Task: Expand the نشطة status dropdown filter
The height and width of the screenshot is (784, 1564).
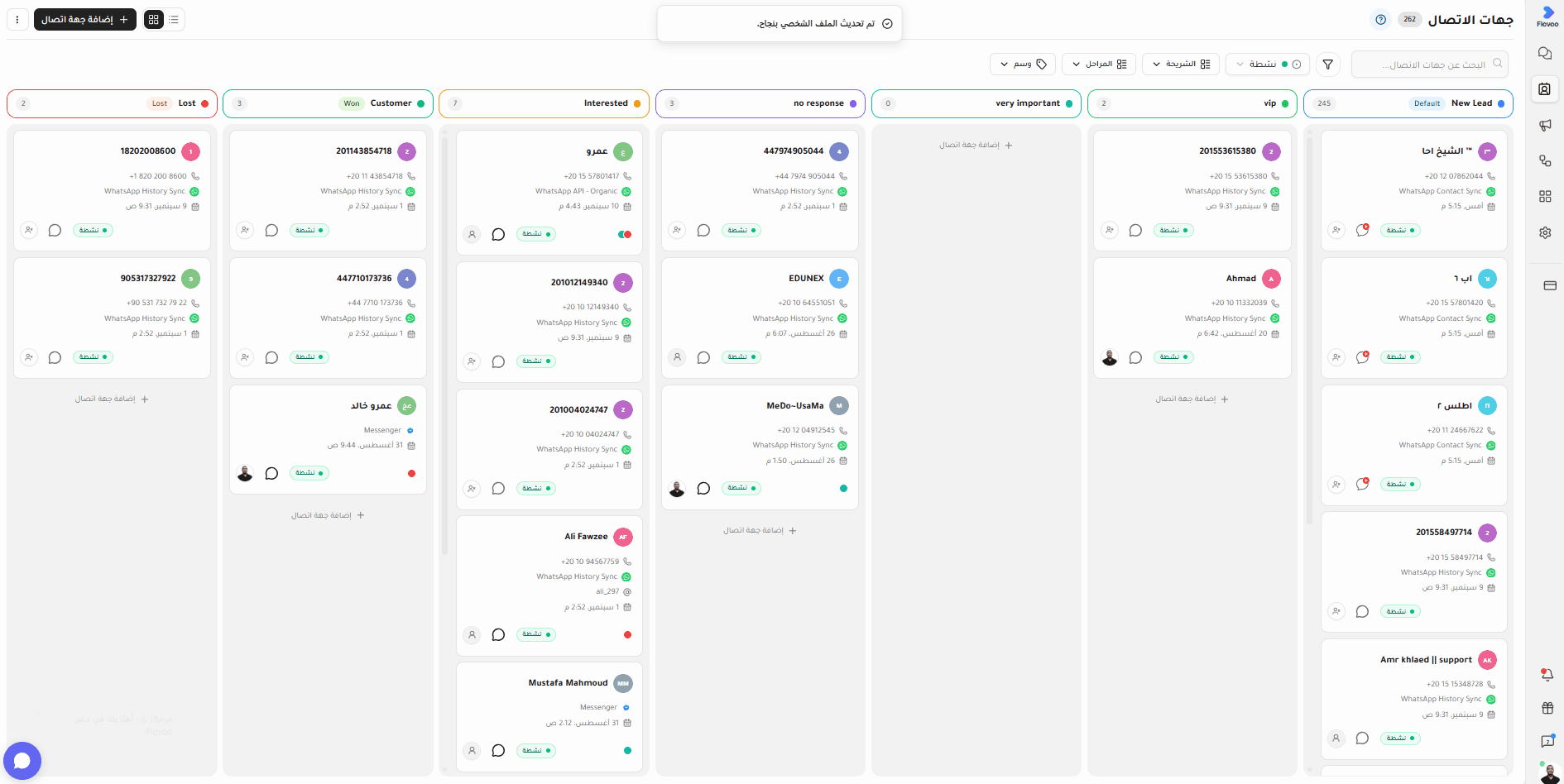Action: pos(1268,64)
